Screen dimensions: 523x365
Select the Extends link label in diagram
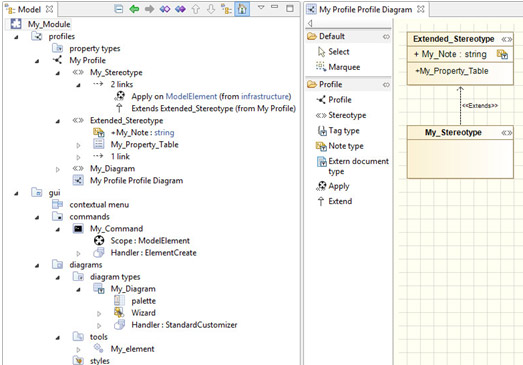click(x=480, y=106)
